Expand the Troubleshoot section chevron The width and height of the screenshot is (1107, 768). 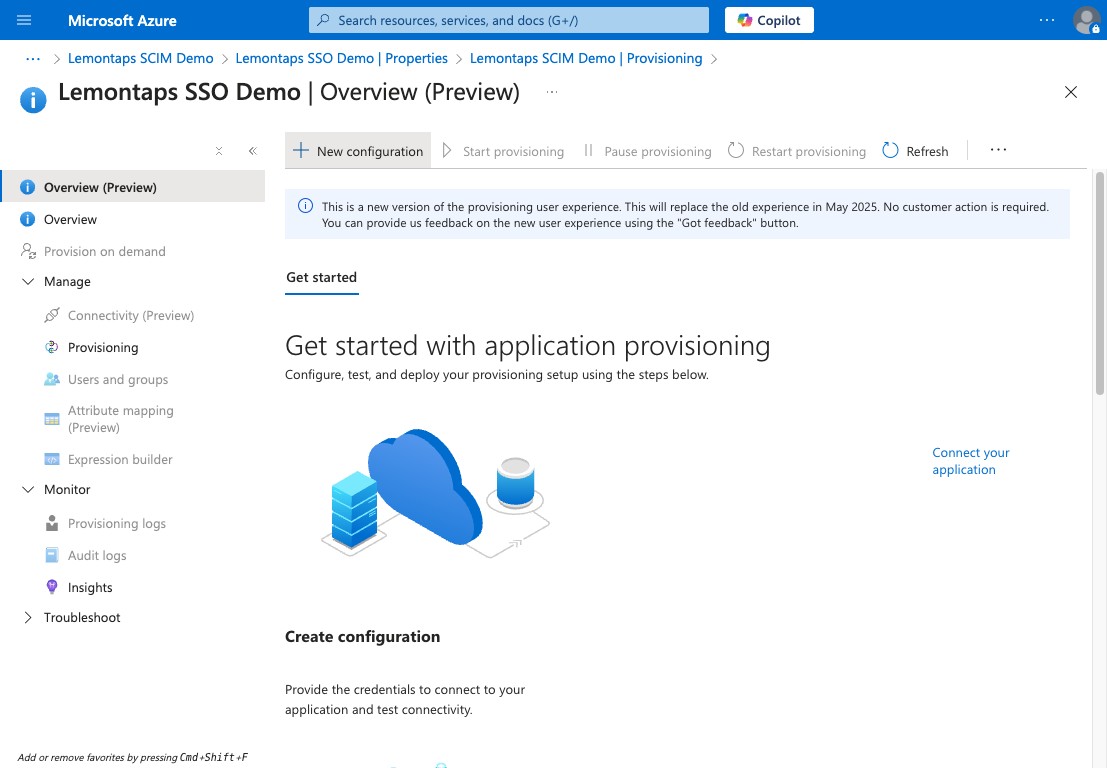click(x=28, y=618)
